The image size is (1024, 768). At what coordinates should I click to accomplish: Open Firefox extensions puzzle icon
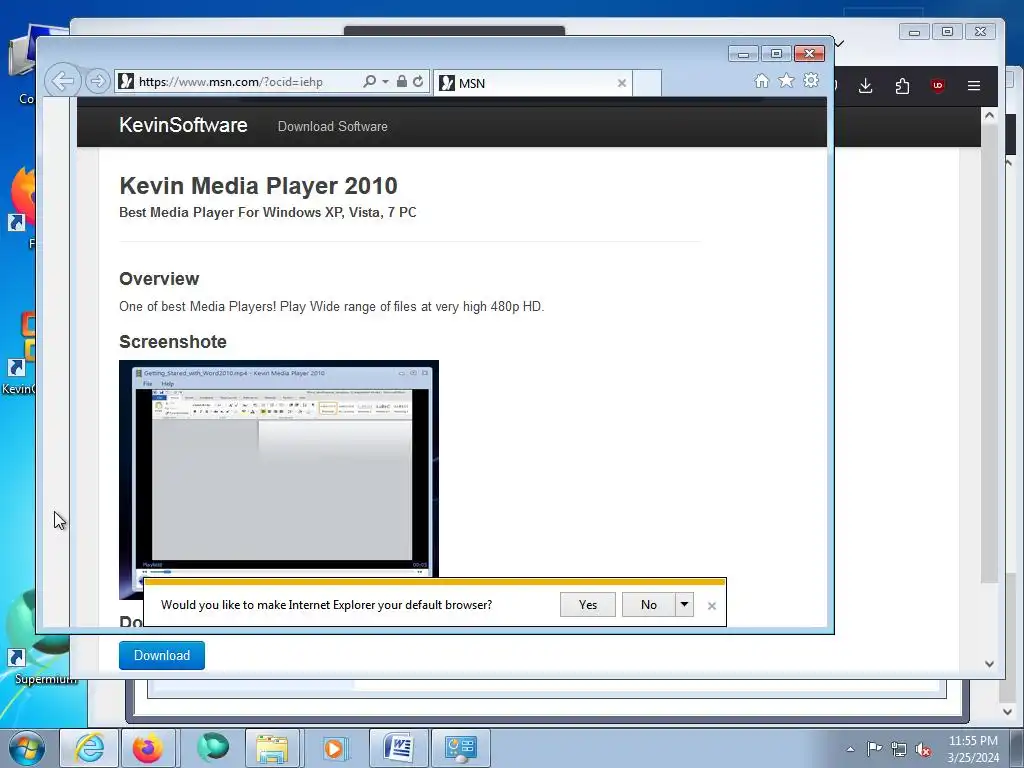pyautogui.click(x=903, y=86)
